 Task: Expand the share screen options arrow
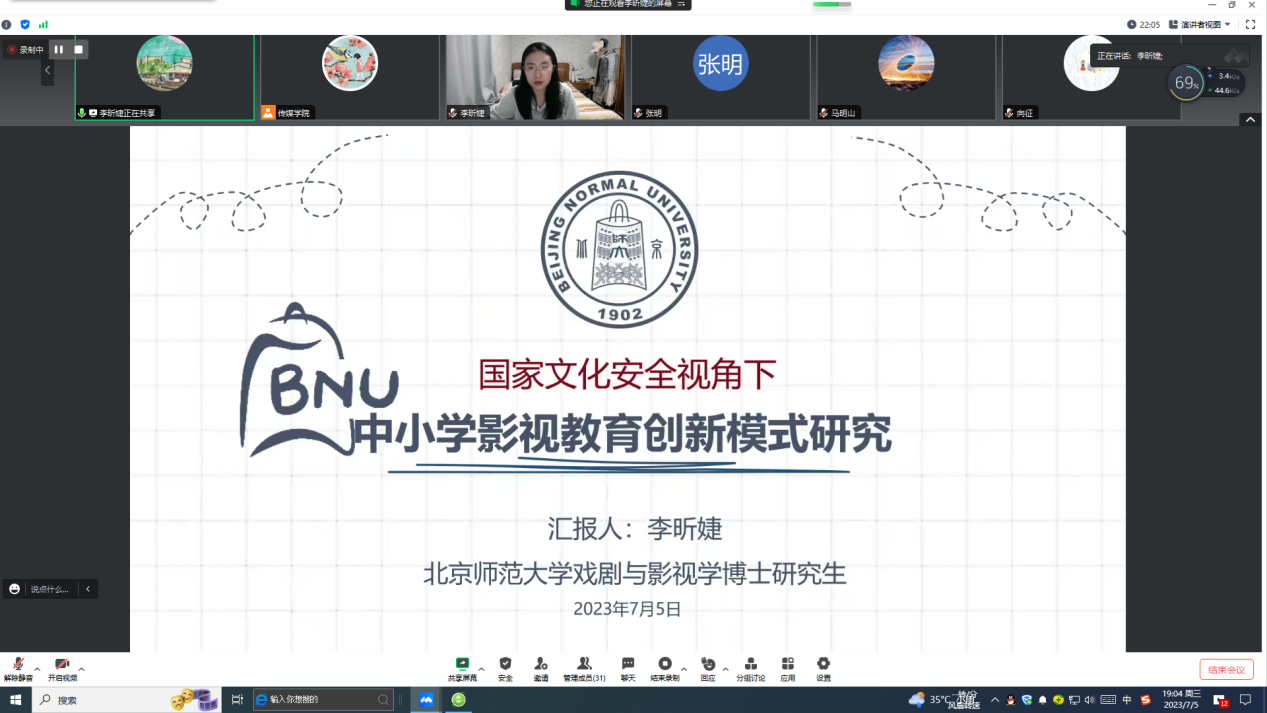point(481,668)
